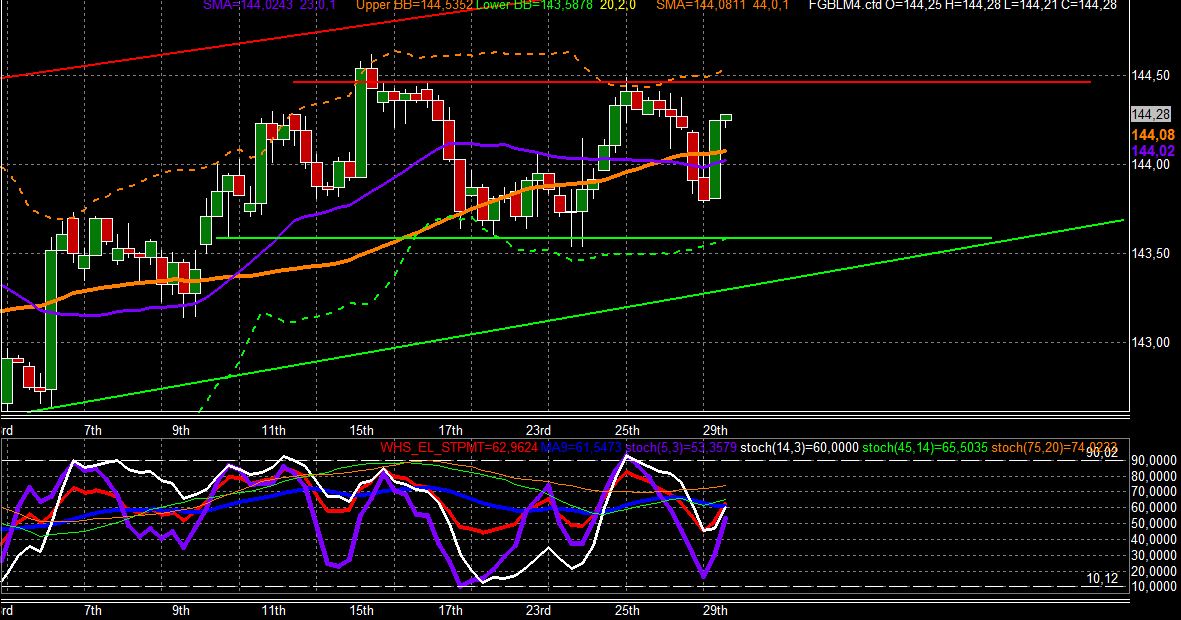
Task: Click the 11th date label under stochastic panel
Action: click(273, 610)
